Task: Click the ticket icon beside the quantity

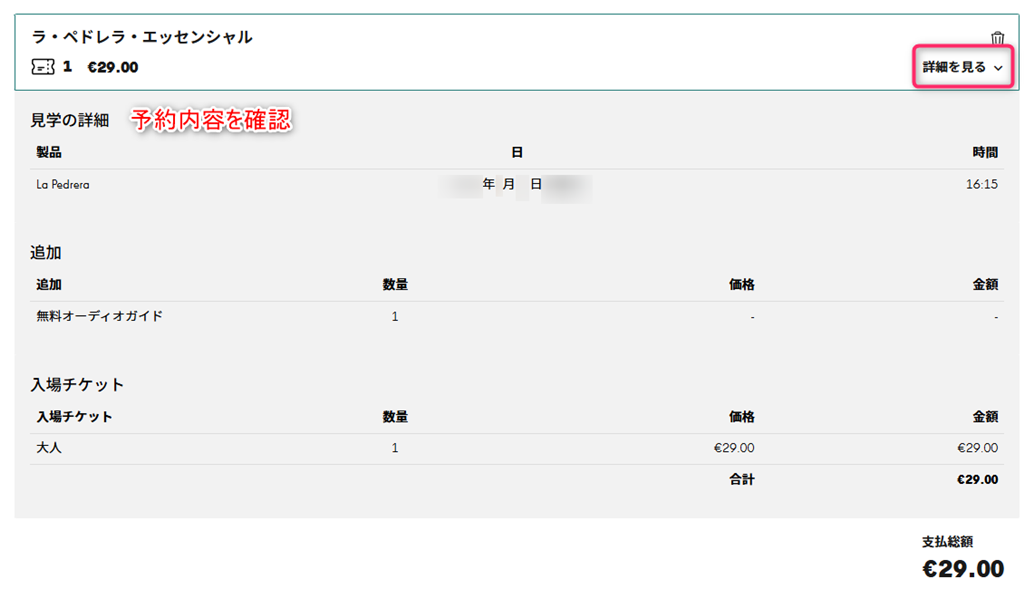Action: tap(42, 67)
